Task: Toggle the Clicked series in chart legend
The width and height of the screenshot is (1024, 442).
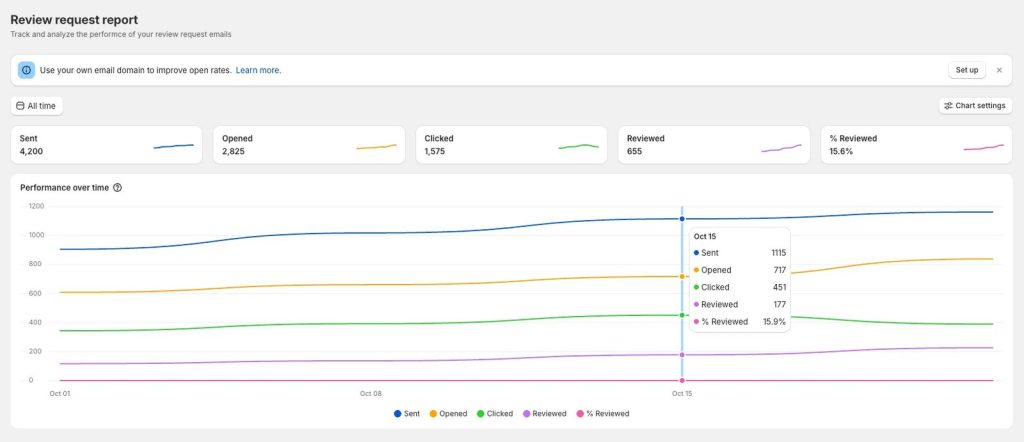Action: click(x=494, y=413)
